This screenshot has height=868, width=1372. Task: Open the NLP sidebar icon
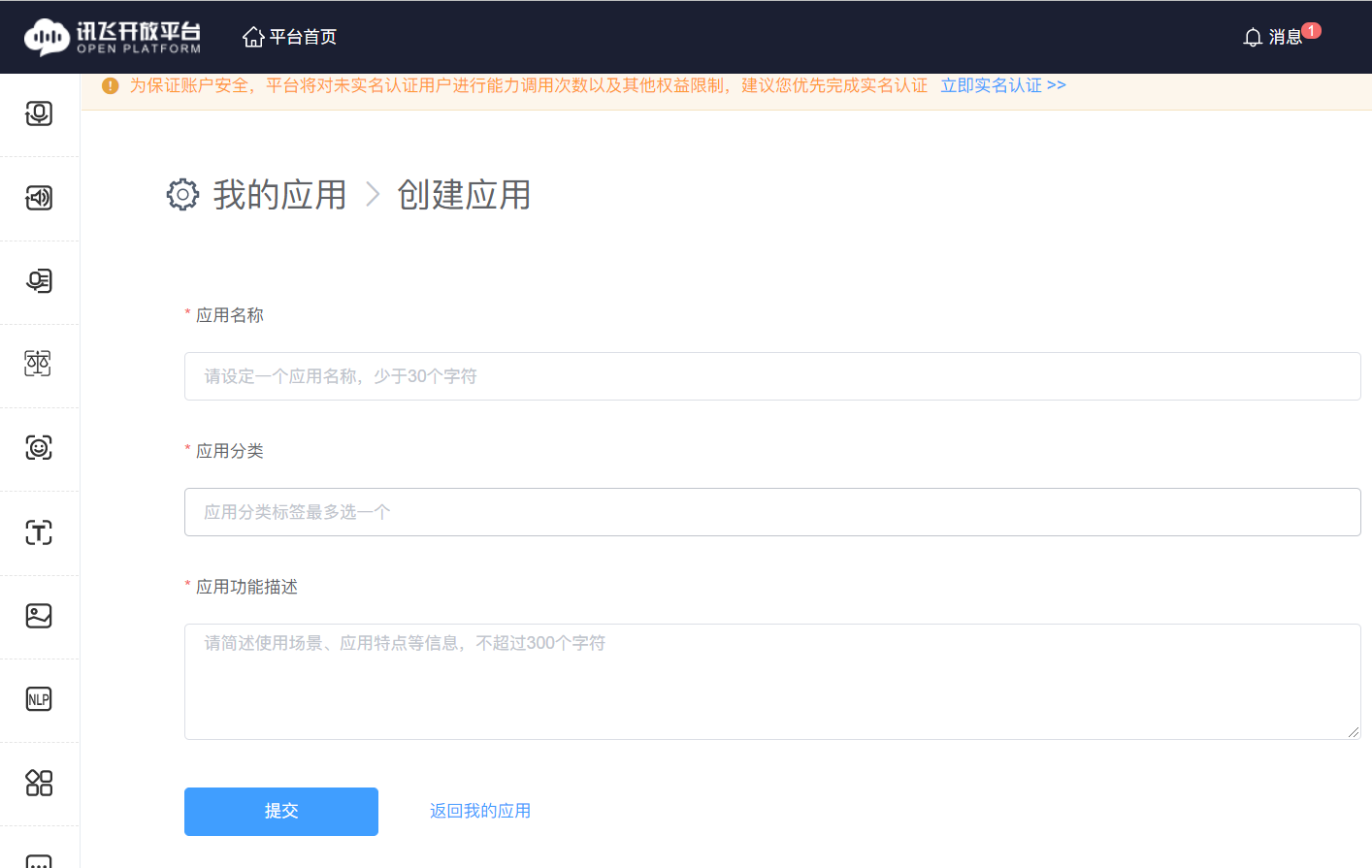click(39, 699)
